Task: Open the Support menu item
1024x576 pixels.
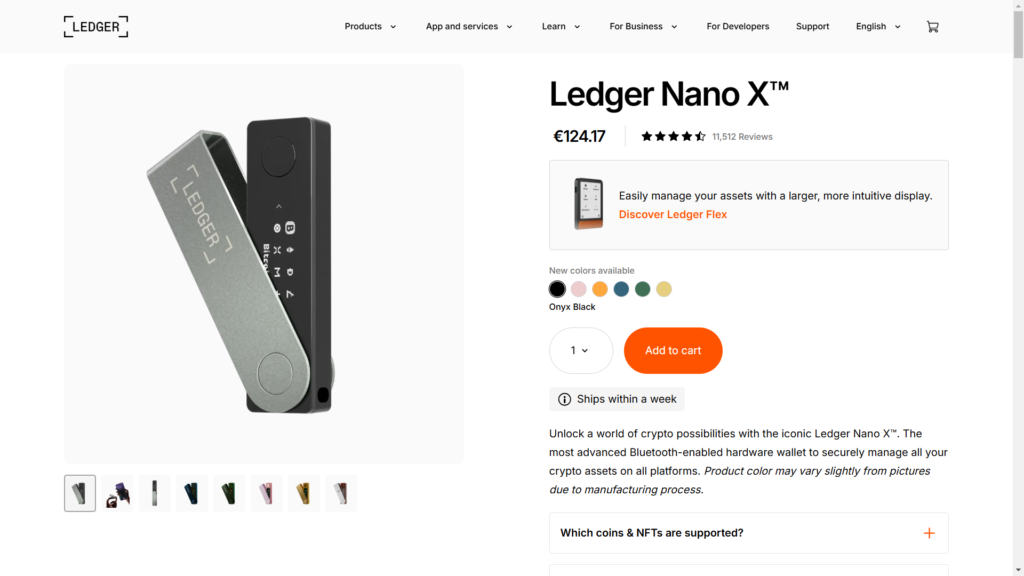Action: [x=812, y=27]
